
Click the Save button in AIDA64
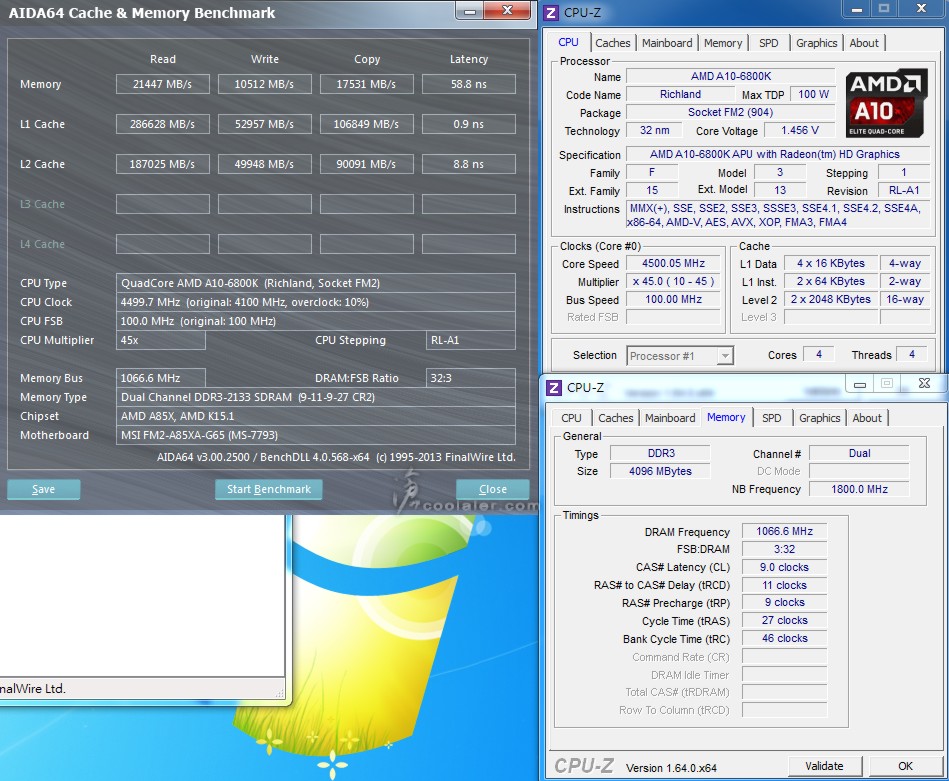point(44,489)
